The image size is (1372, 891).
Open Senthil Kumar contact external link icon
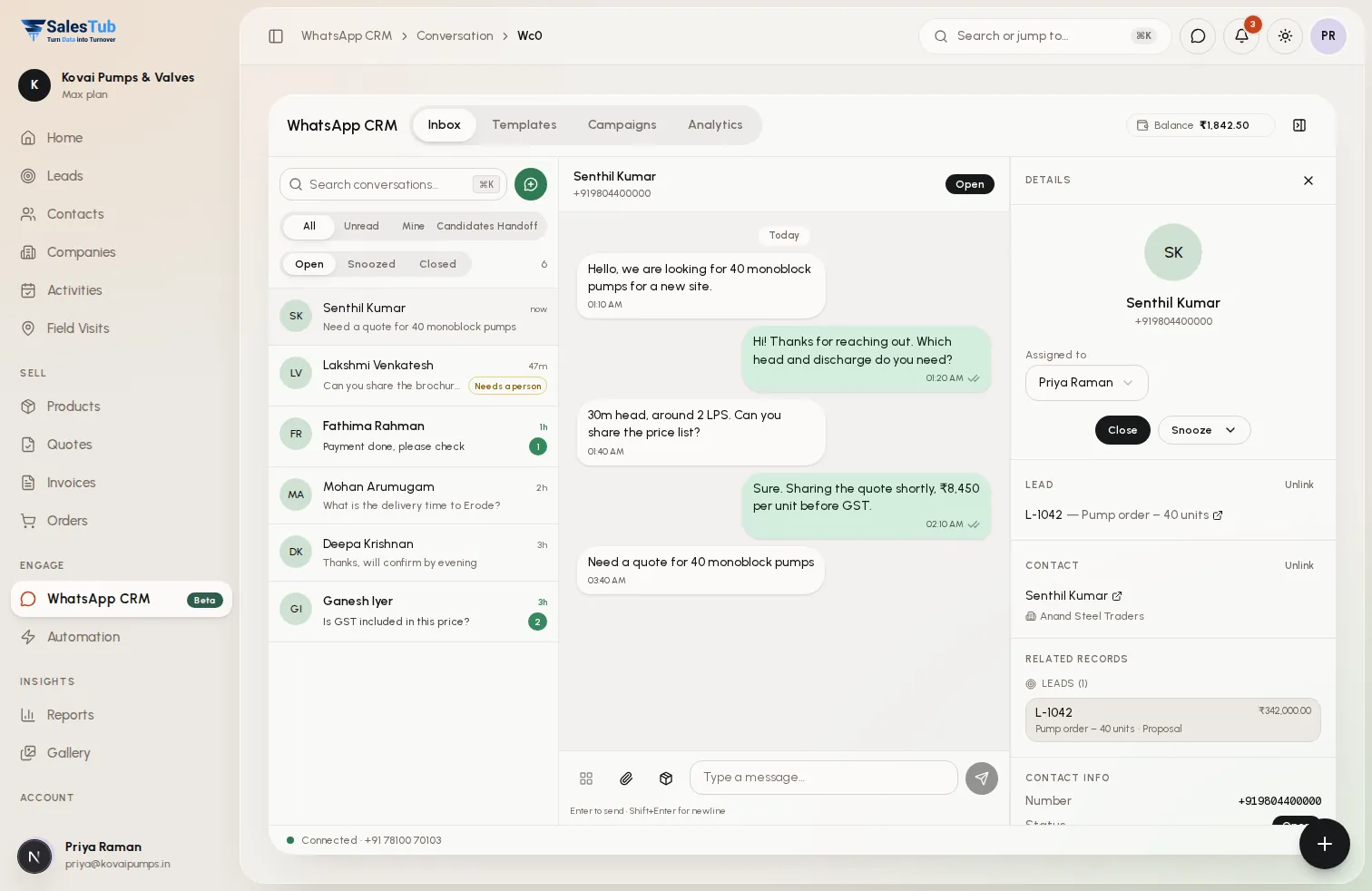coord(1117,596)
